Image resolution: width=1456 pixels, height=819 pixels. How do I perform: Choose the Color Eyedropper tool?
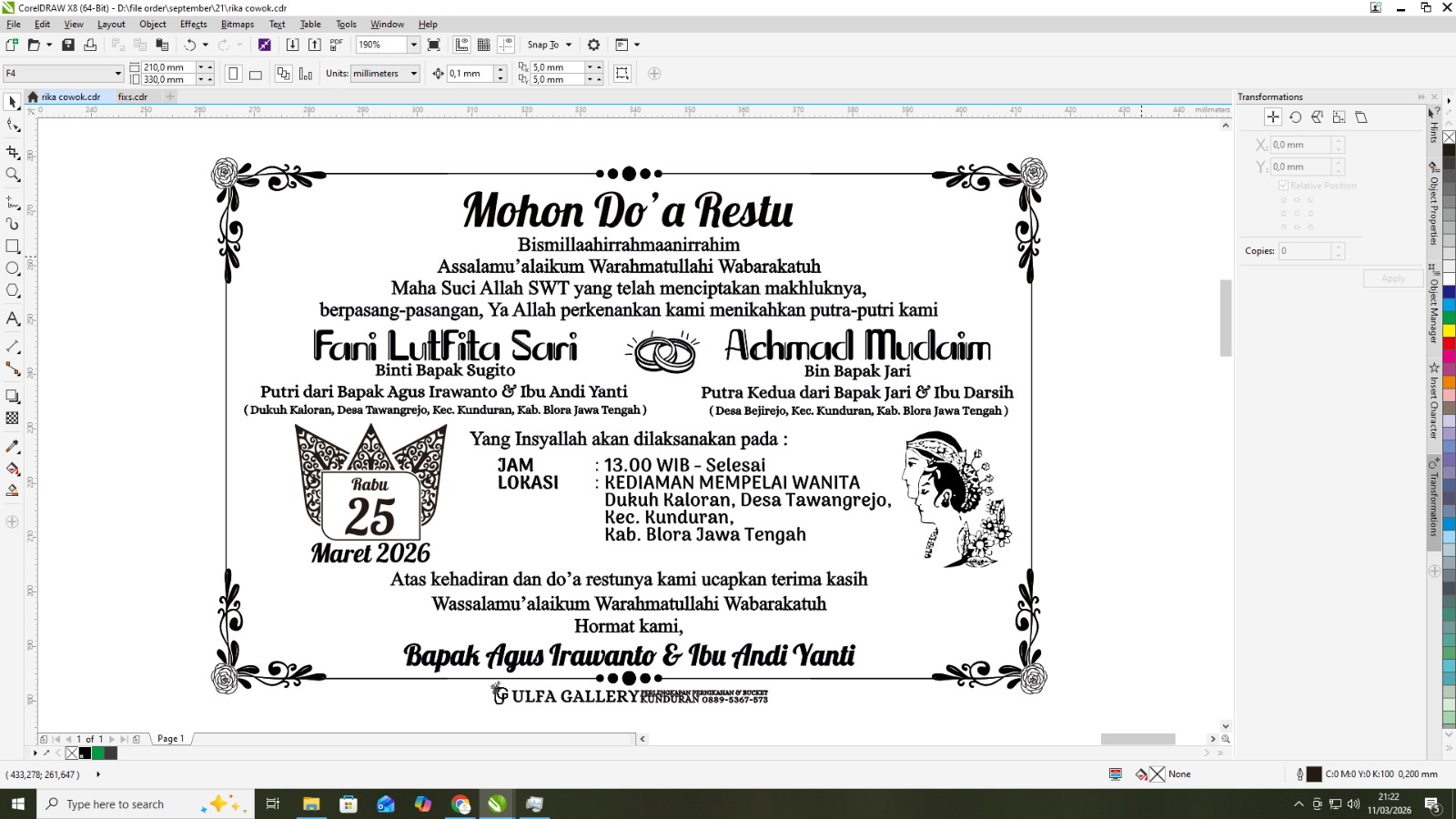click(13, 447)
